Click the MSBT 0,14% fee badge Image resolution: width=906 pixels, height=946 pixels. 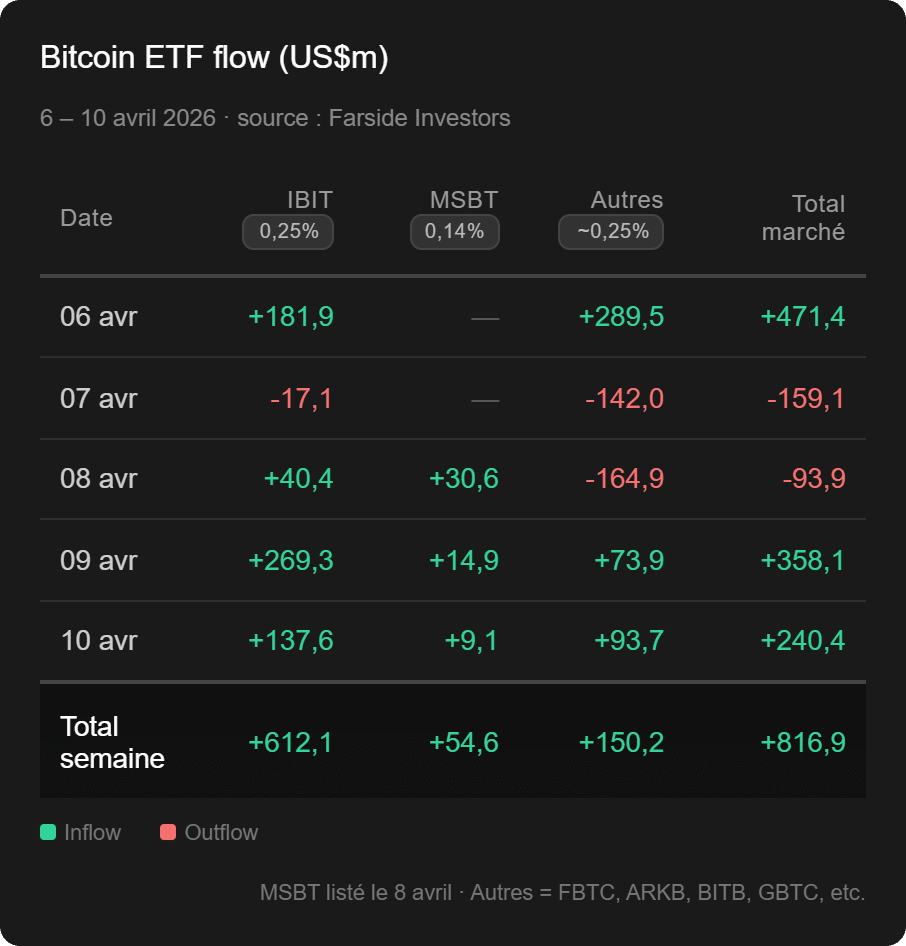coord(454,232)
